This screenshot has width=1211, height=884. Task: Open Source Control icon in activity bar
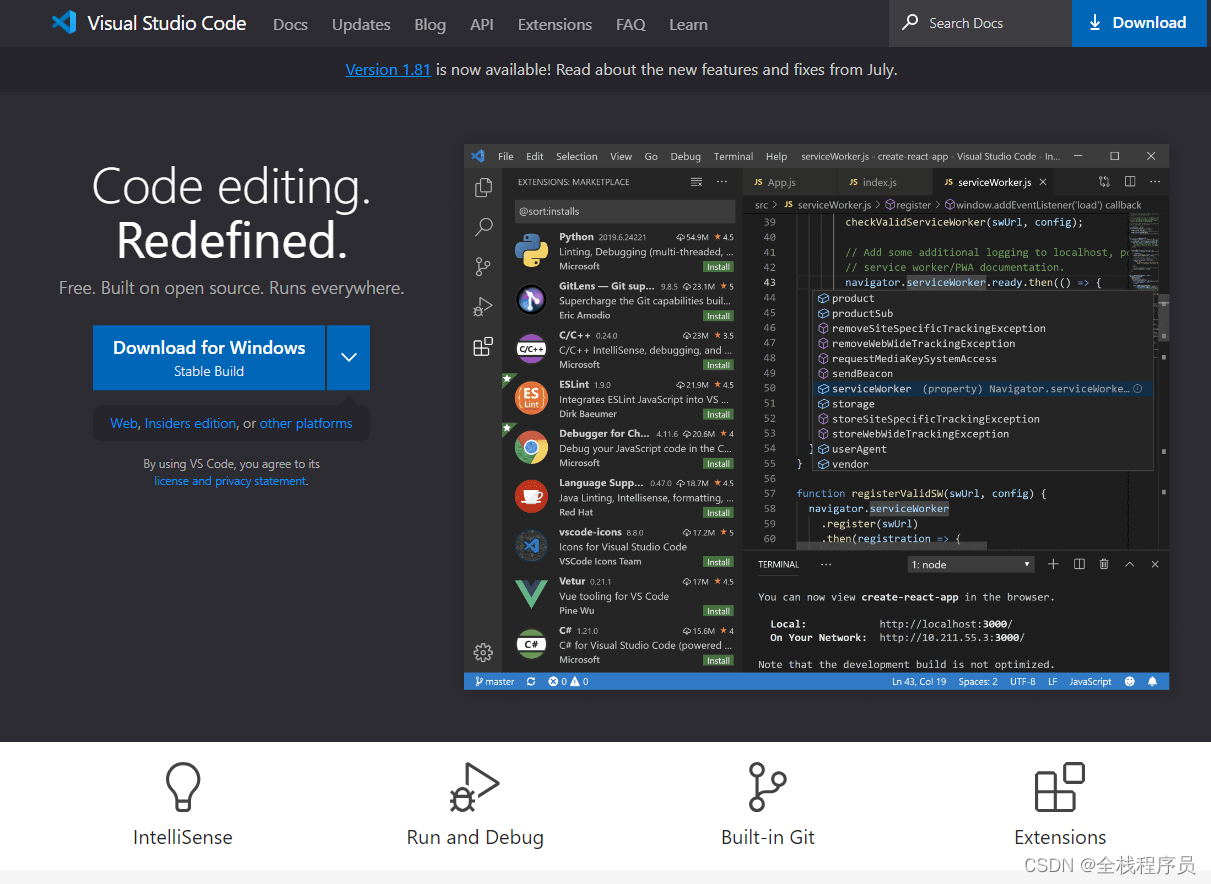[x=483, y=267]
